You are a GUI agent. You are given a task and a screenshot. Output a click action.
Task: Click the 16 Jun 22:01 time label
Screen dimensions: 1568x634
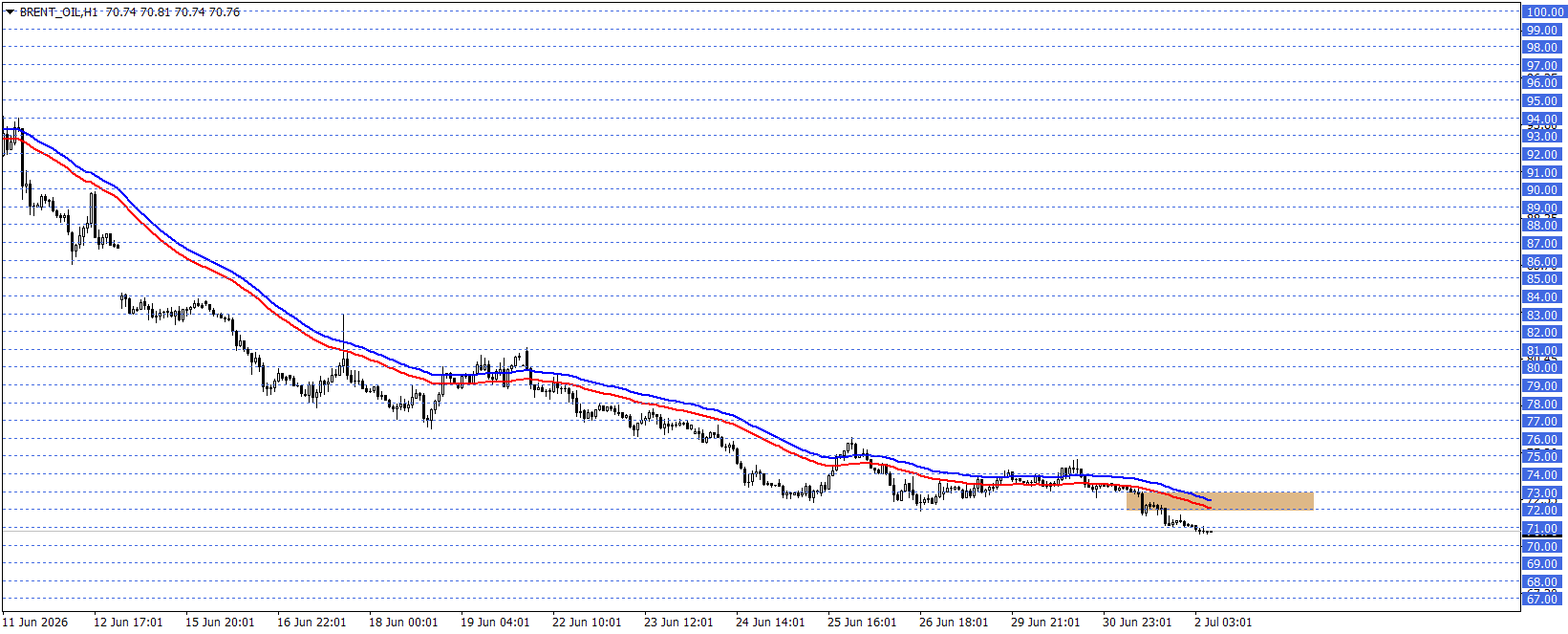[311, 623]
